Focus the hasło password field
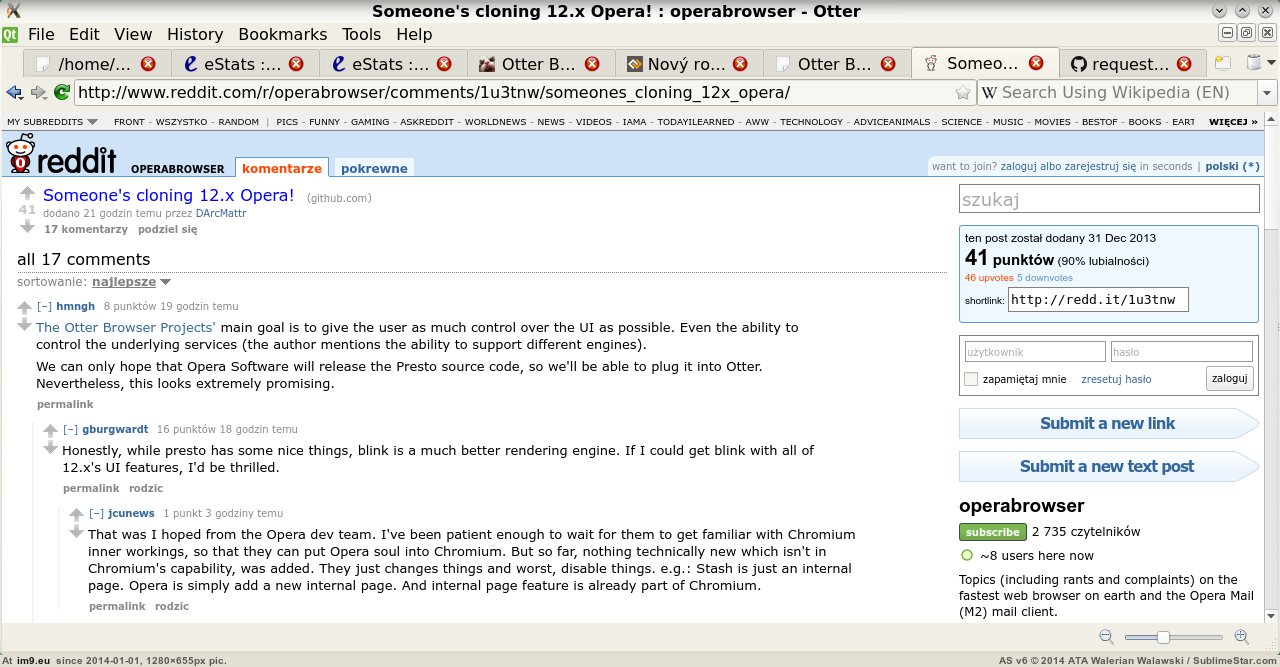Screen dimensions: 1280x667 pos(1182,352)
